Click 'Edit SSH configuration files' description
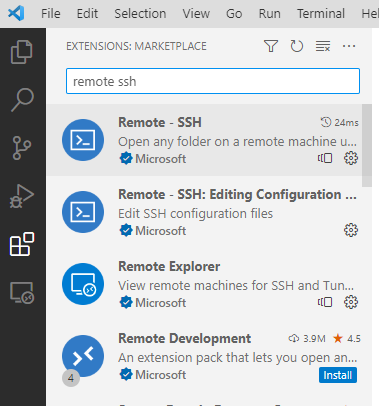The height and width of the screenshot is (406, 379). pos(196,213)
